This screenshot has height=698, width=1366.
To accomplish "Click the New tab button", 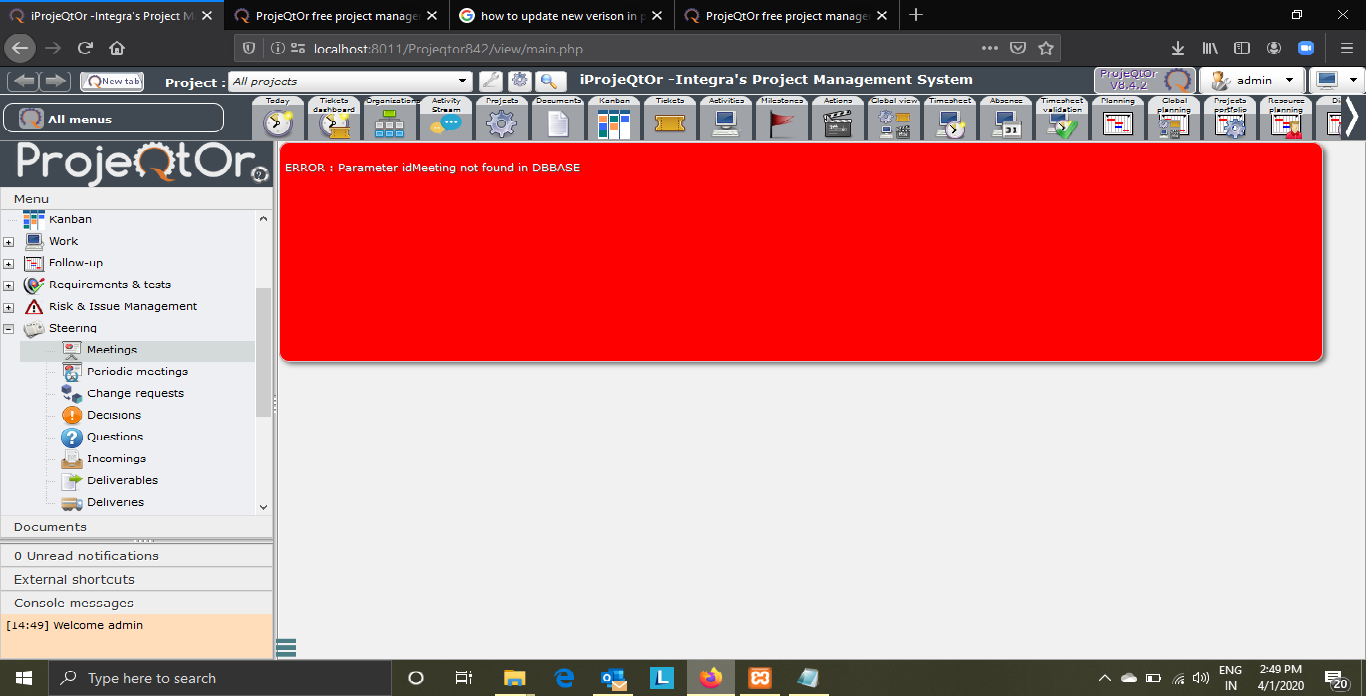I will pos(112,81).
